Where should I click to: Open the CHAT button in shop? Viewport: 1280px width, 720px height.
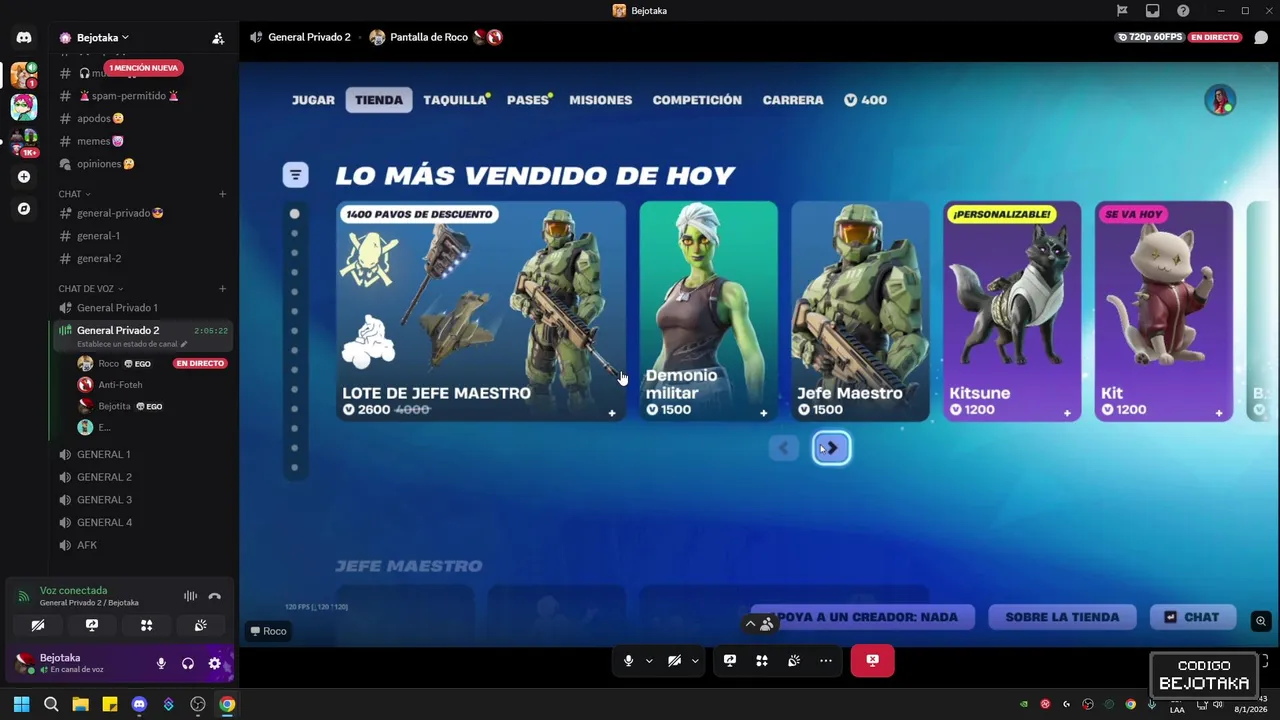coord(1192,617)
